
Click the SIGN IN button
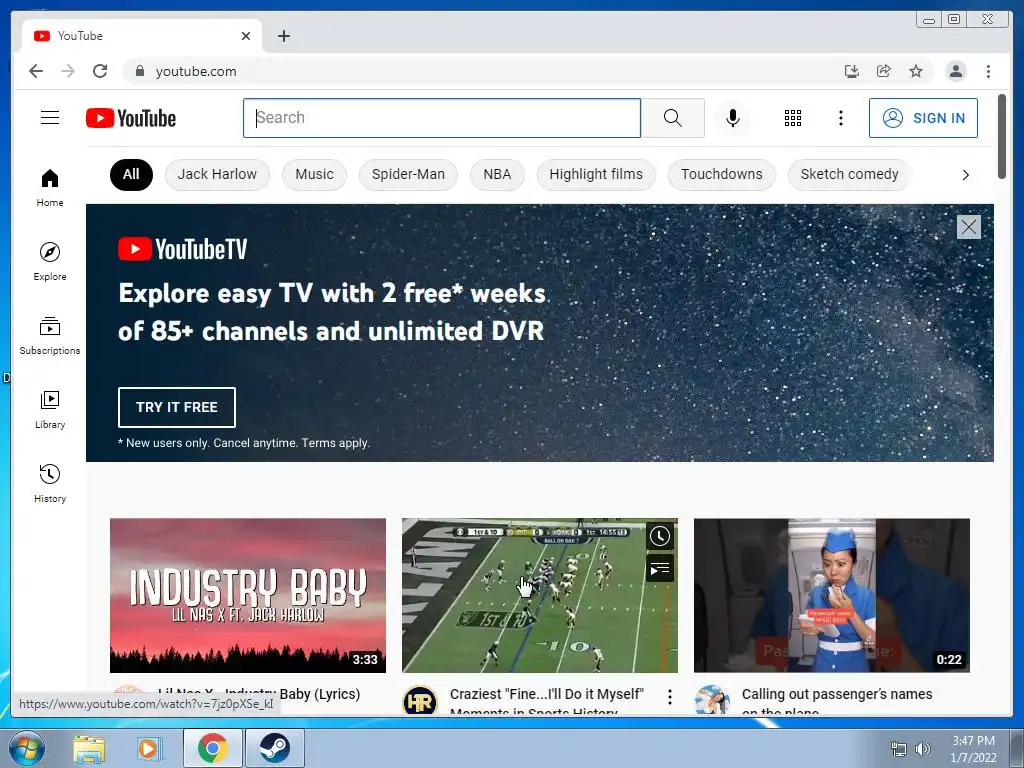(923, 118)
